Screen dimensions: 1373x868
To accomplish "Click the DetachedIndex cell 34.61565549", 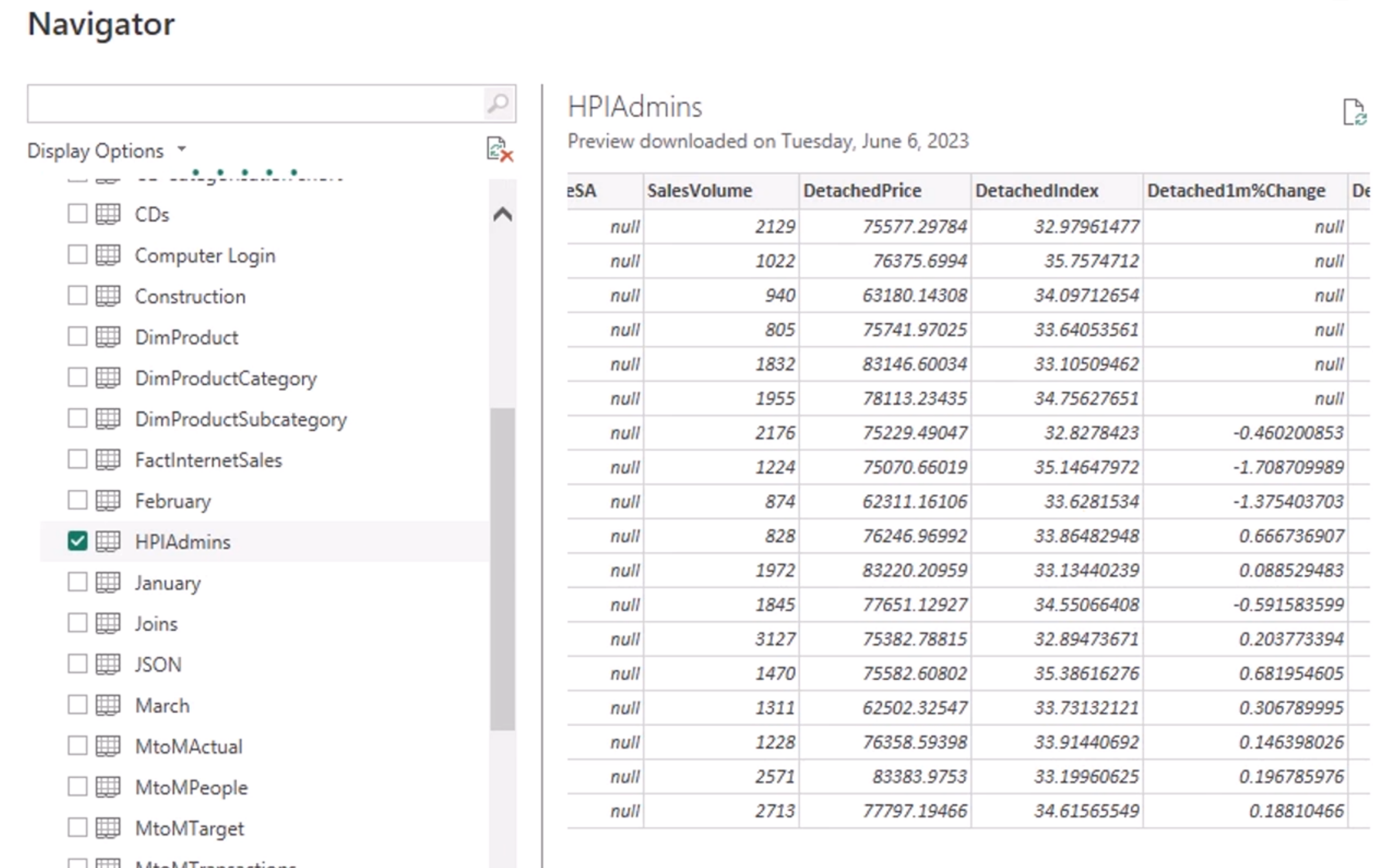I will [1057, 811].
